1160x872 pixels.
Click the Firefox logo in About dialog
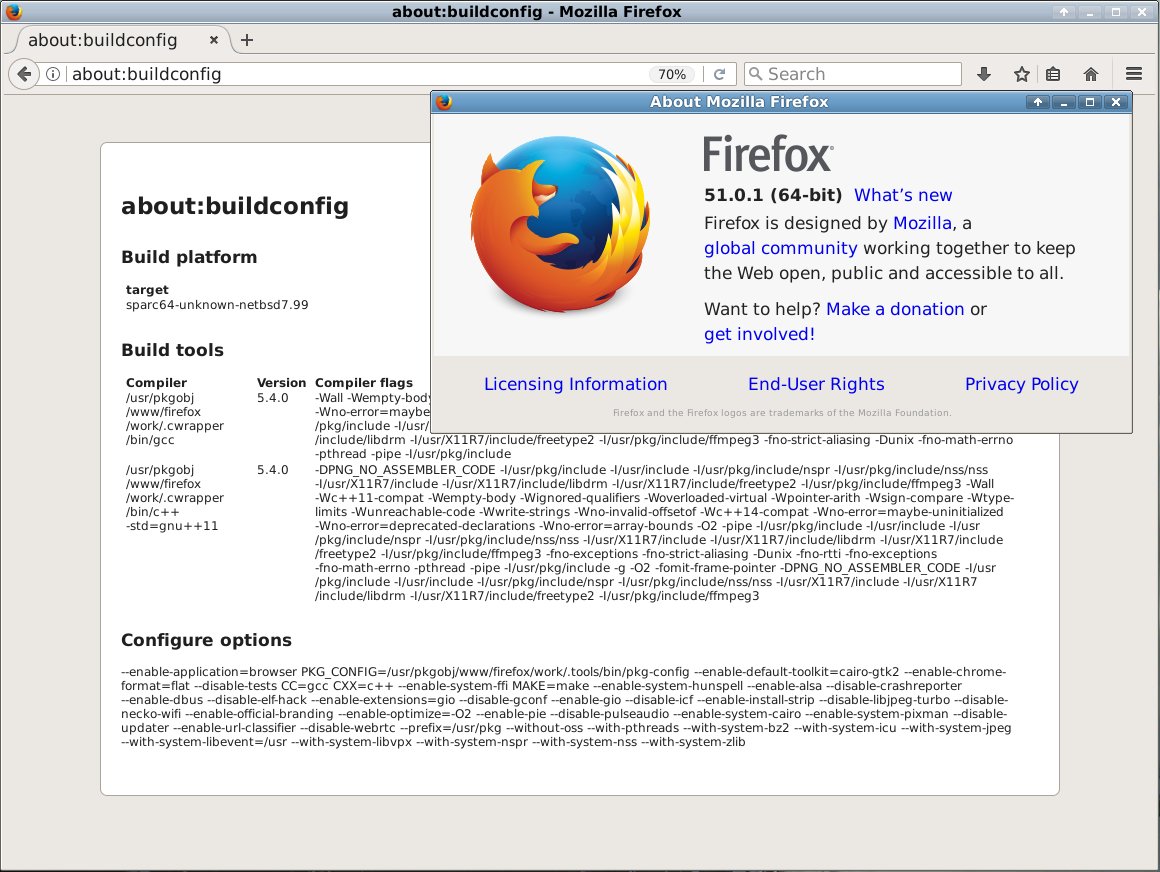(561, 225)
